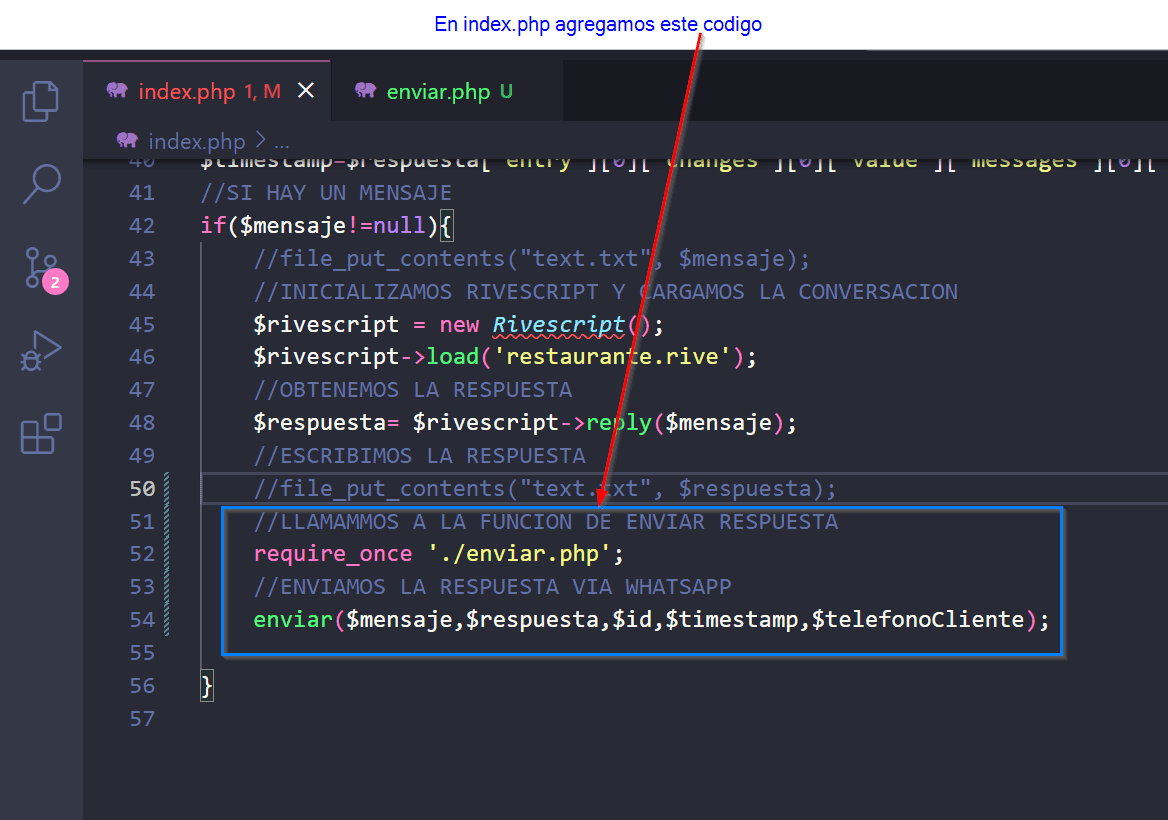The image size is (1168, 820).
Task: Click the green change indicator beside line 52
Action: pyautogui.click(x=166, y=553)
